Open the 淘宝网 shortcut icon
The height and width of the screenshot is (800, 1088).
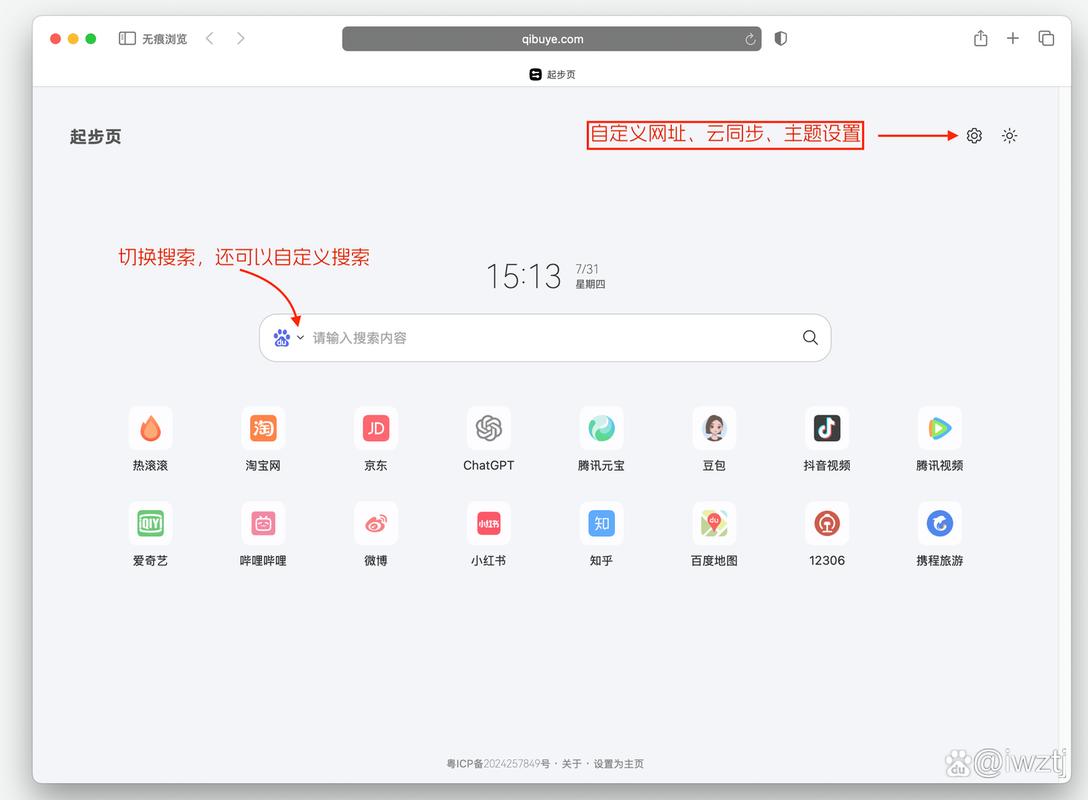click(x=263, y=428)
